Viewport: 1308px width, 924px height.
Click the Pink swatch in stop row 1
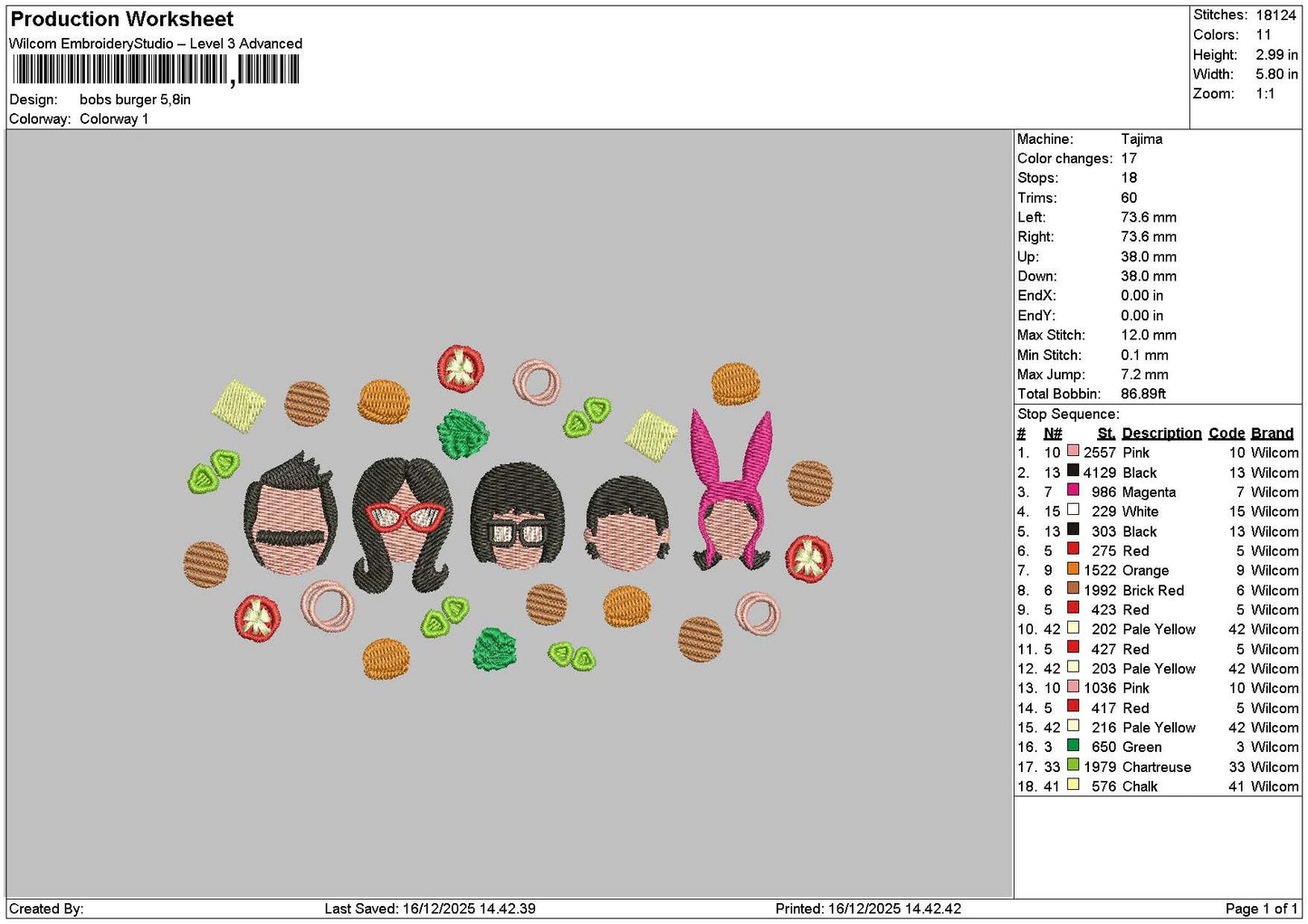[x=1073, y=452]
